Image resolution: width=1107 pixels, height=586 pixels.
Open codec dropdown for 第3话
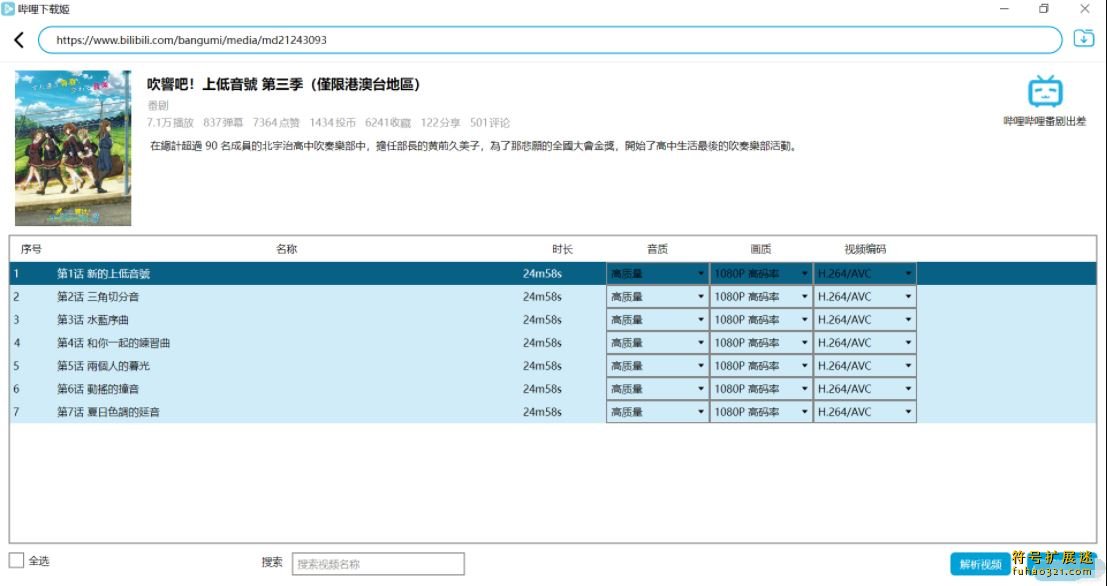[865, 320]
